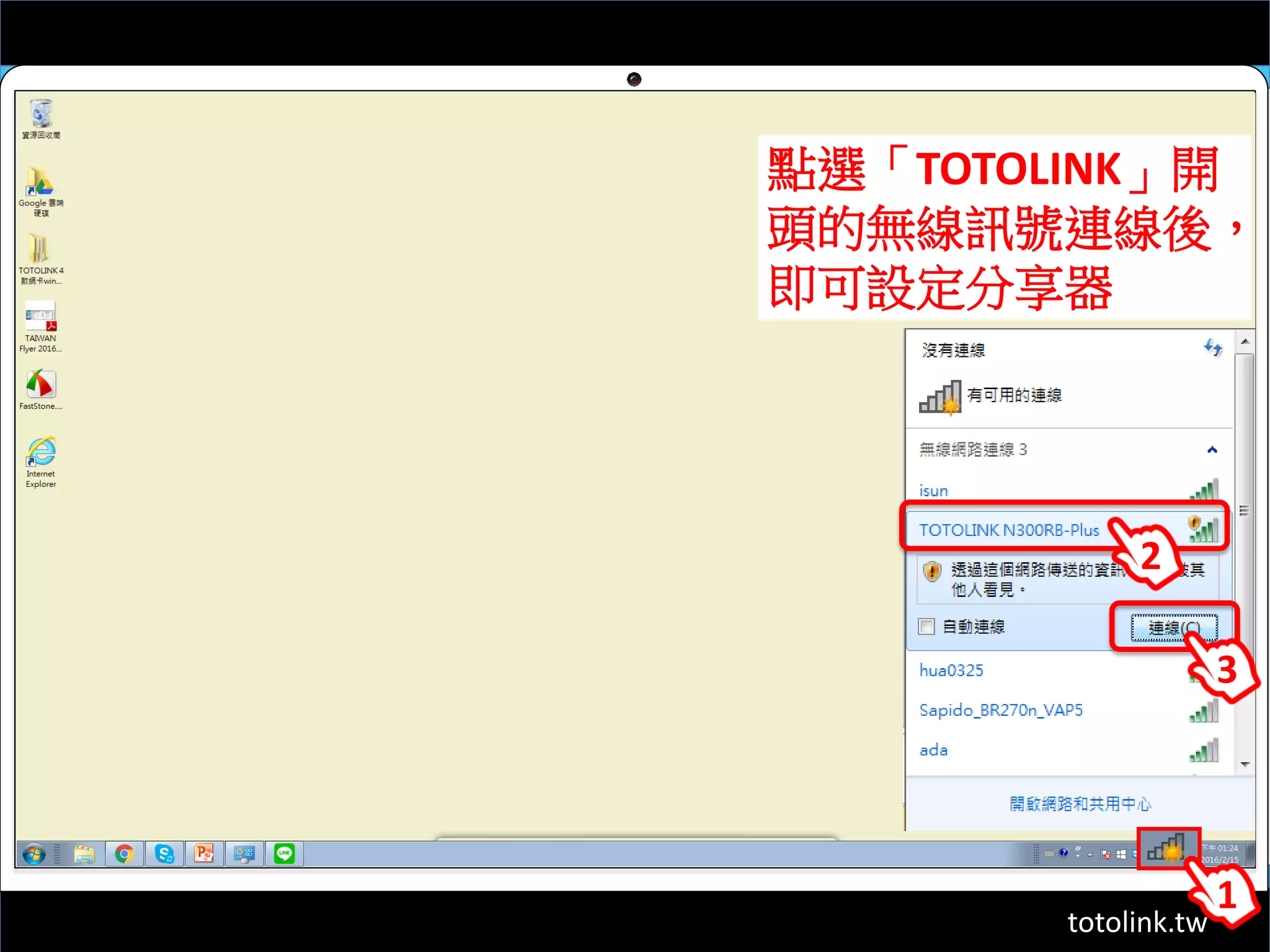This screenshot has width=1270, height=952.
Task: Open LINE app in taskbar
Action: [x=284, y=854]
